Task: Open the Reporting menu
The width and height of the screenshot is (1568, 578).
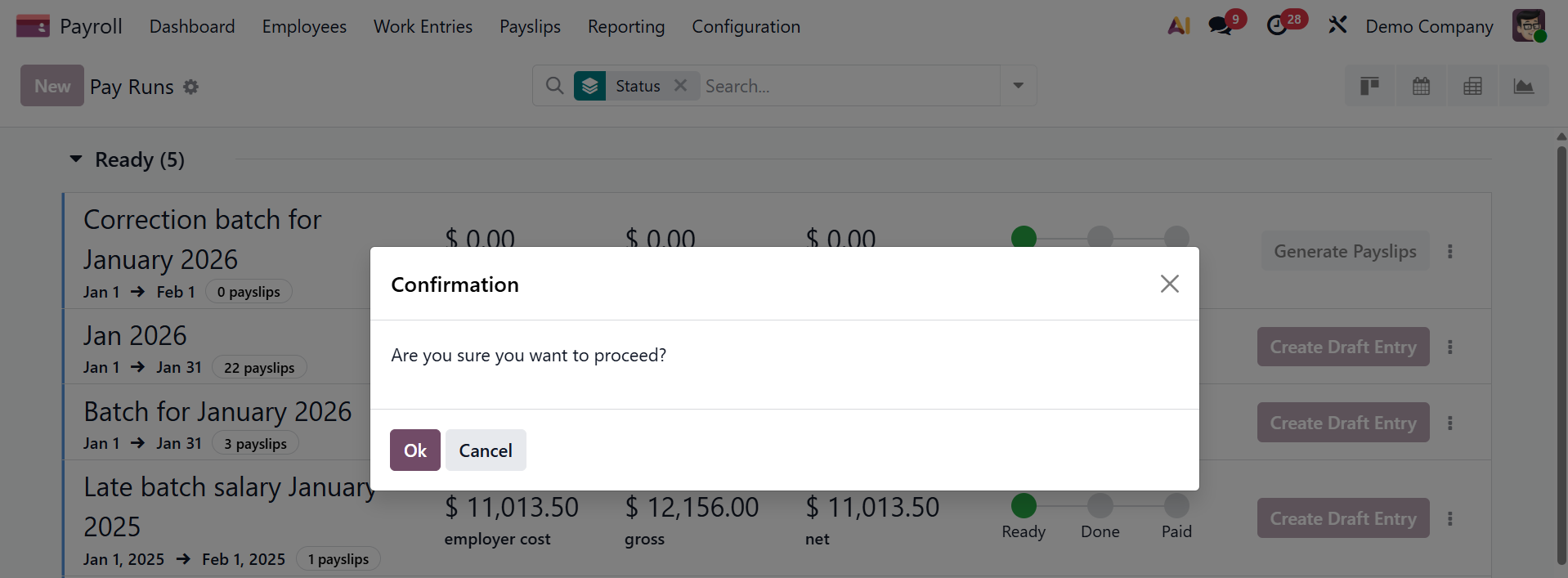Action: [x=625, y=26]
